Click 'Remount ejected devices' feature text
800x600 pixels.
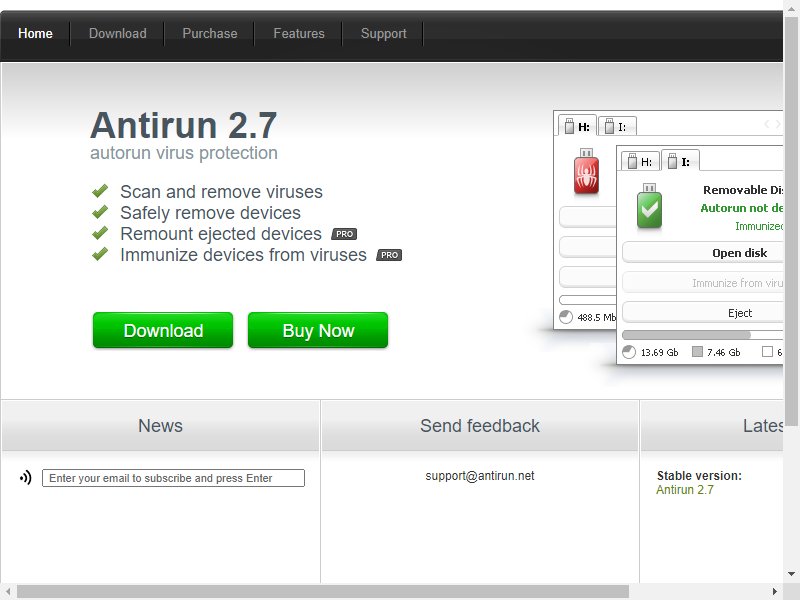(x=221, y=234)
